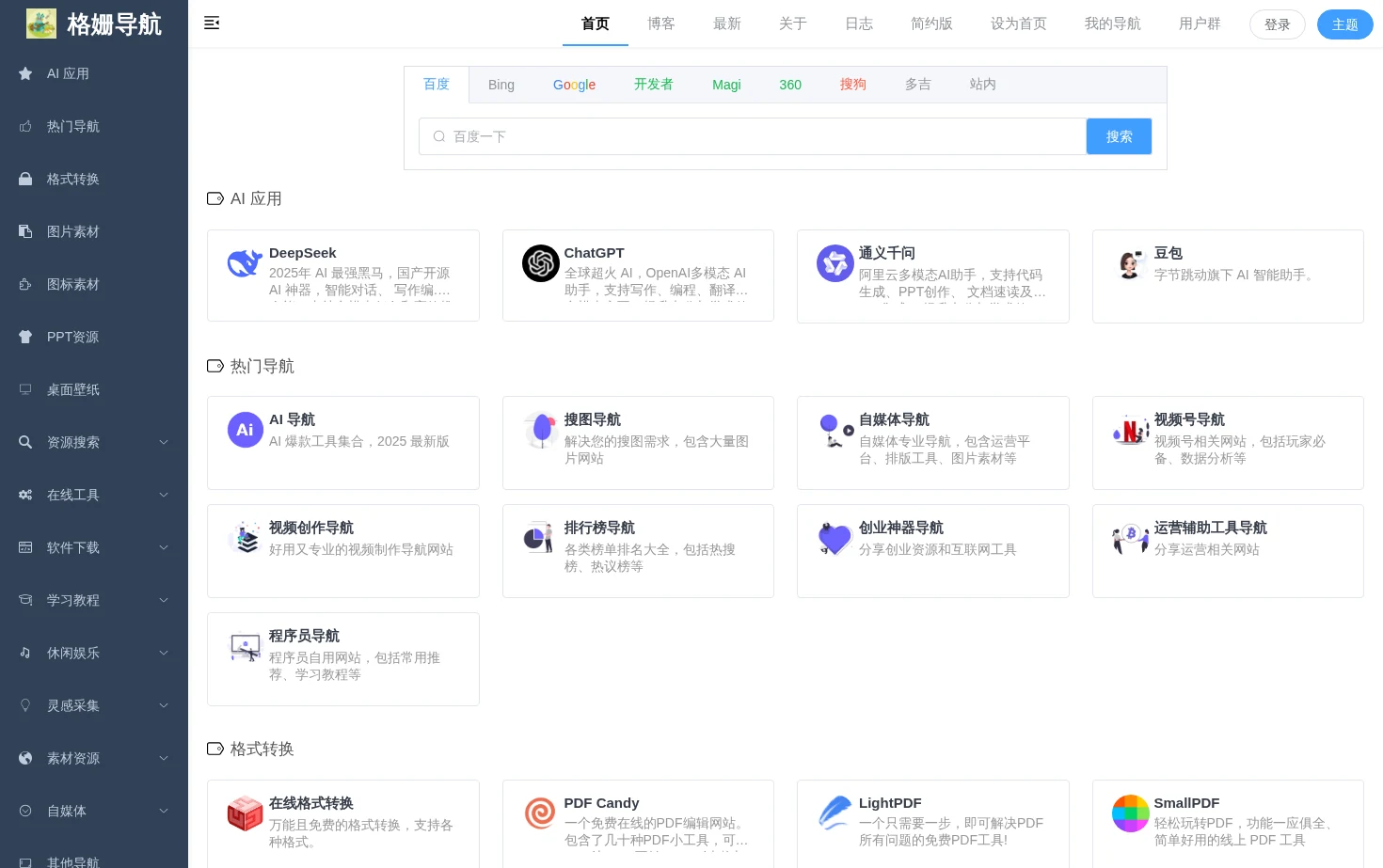This screenshot has width=1383, height=868.
Task: Select the 开发者 search tab
Action: [x=654, y=85]
